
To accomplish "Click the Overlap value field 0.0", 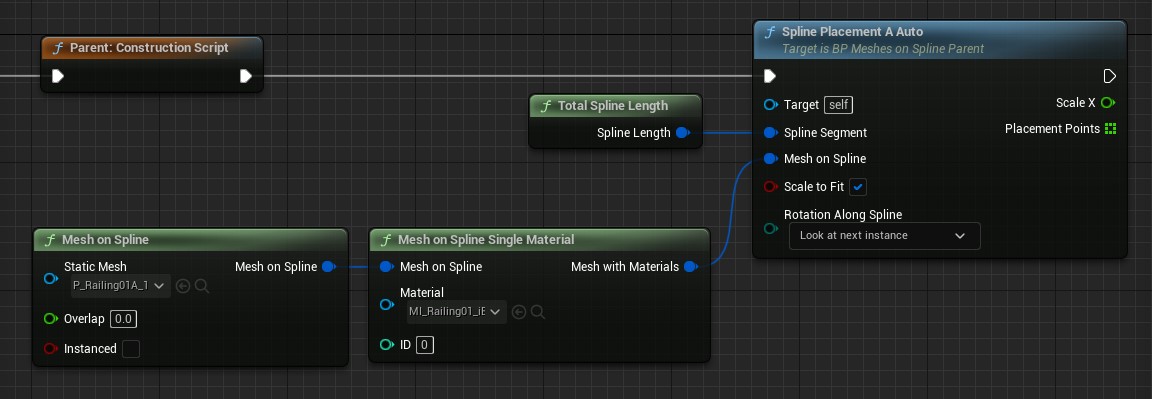I will tap(123, 319).
